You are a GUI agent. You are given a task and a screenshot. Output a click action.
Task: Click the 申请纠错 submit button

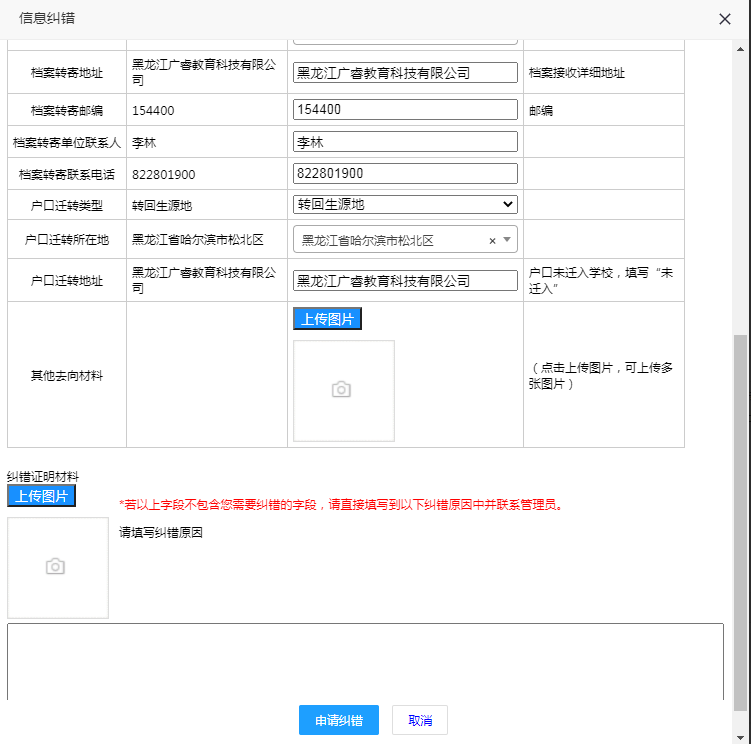[338, 720]
